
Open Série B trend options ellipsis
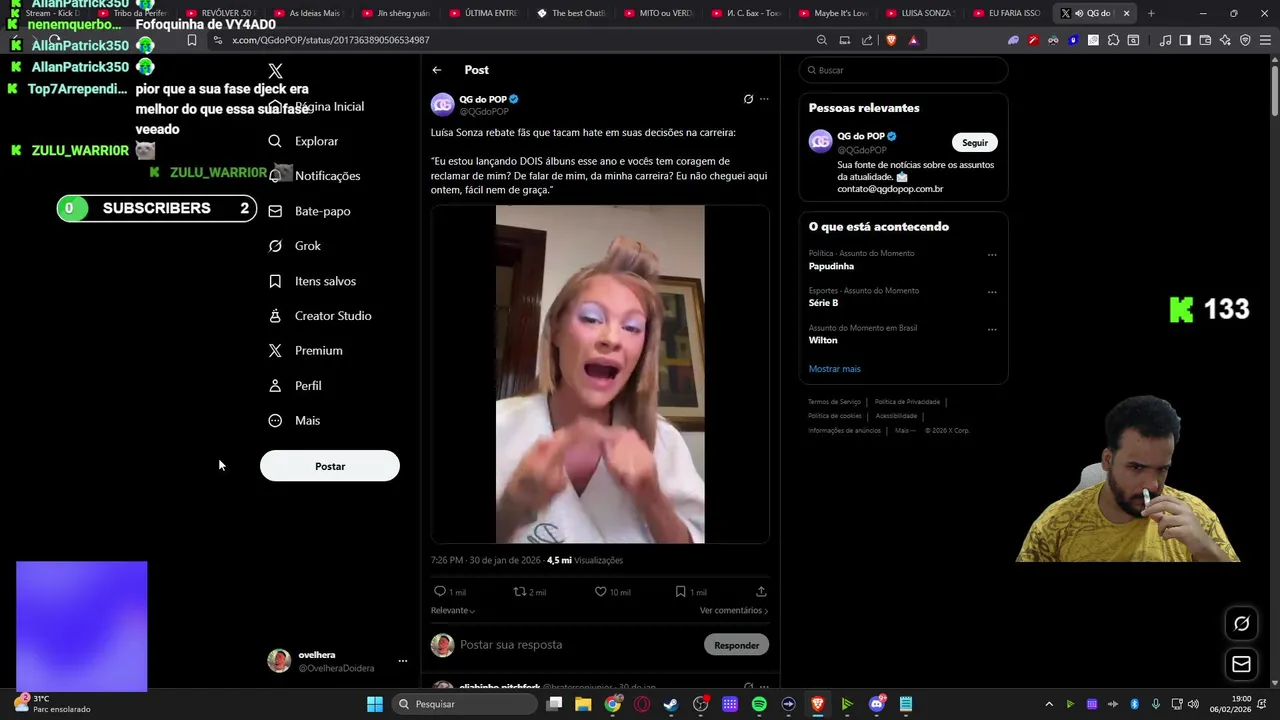(992, 292)
